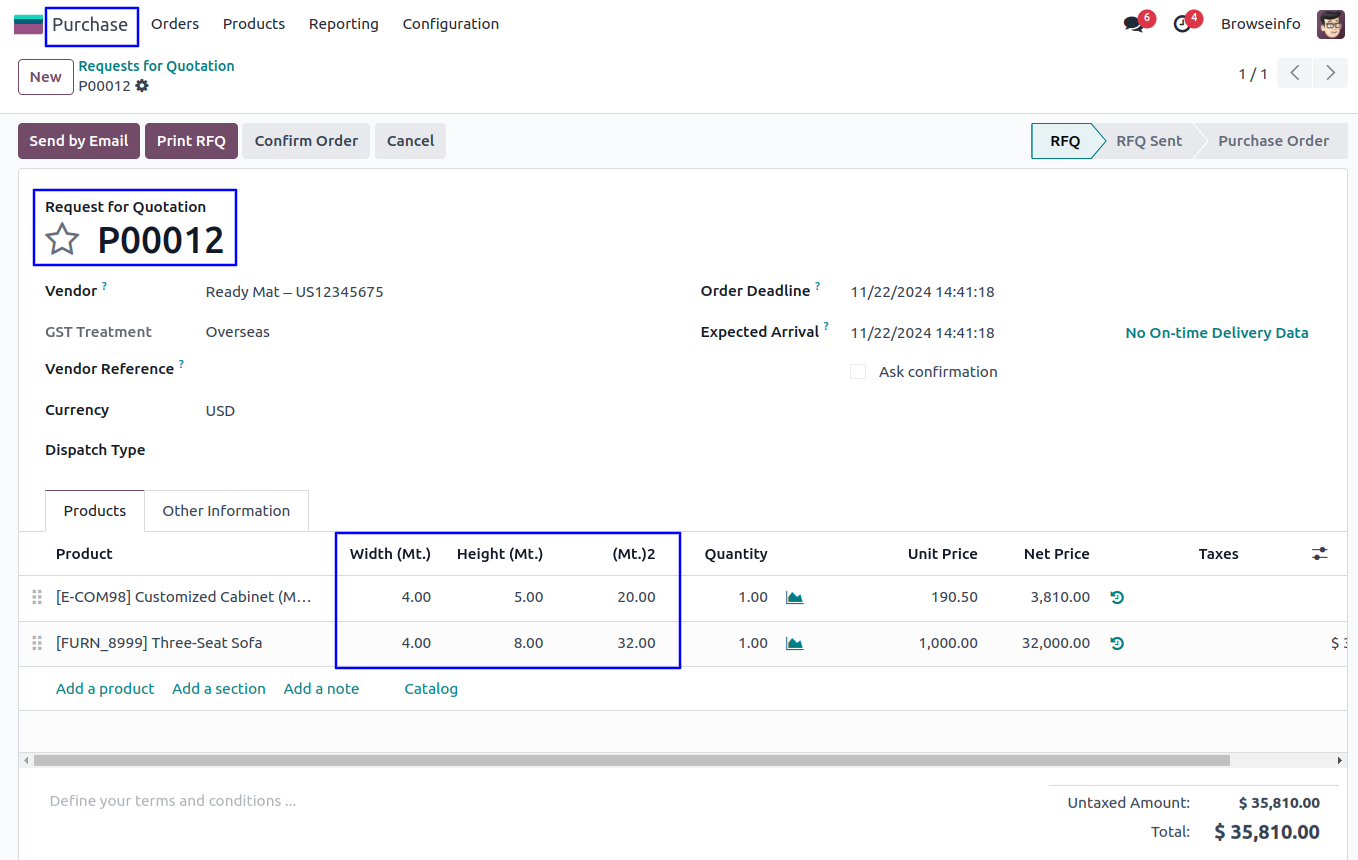Click the messages chat bubble icon
The height and width of the screenshot is (860, 1358).
(1133, 24)
